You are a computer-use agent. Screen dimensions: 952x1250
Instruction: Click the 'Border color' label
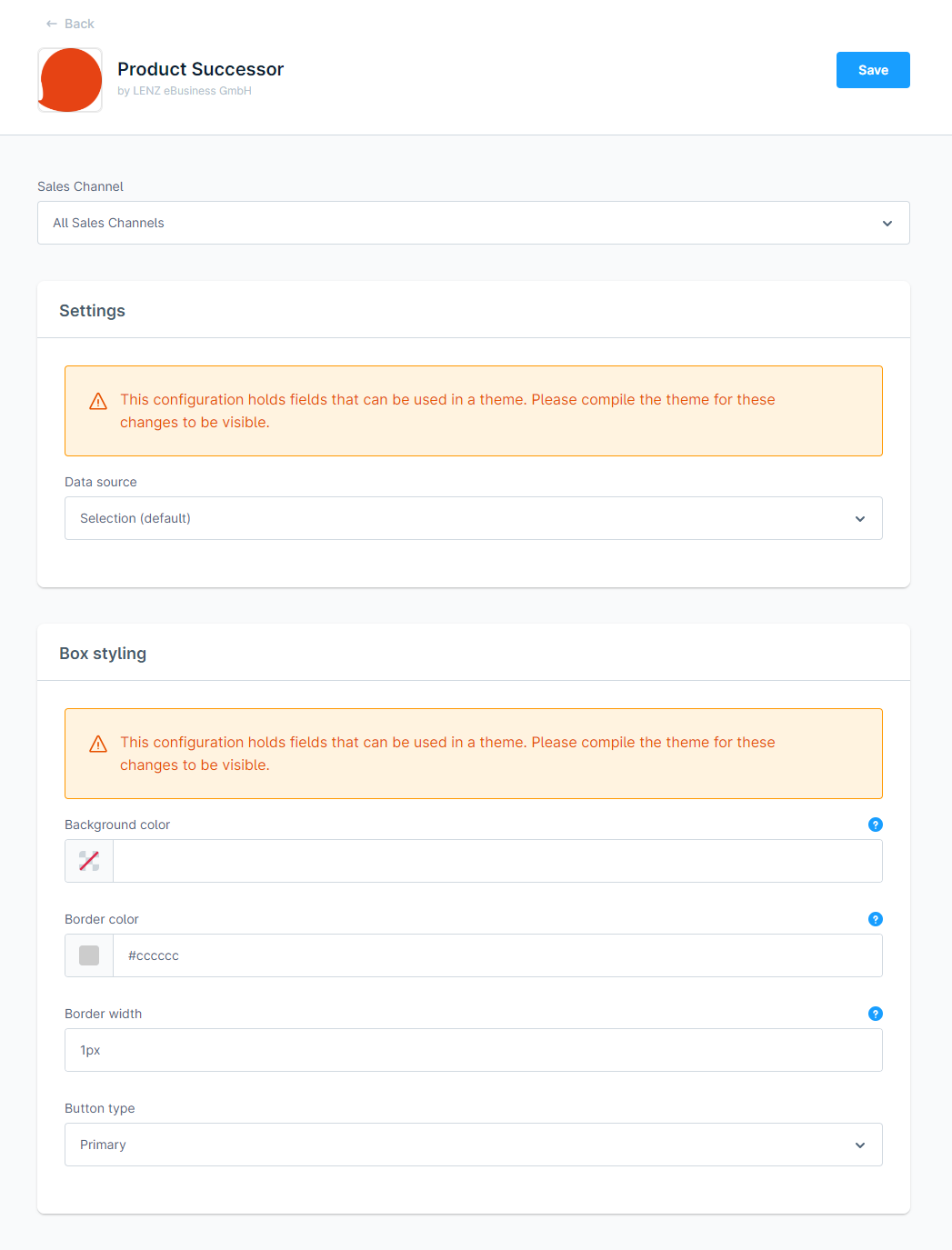(102, 919)
